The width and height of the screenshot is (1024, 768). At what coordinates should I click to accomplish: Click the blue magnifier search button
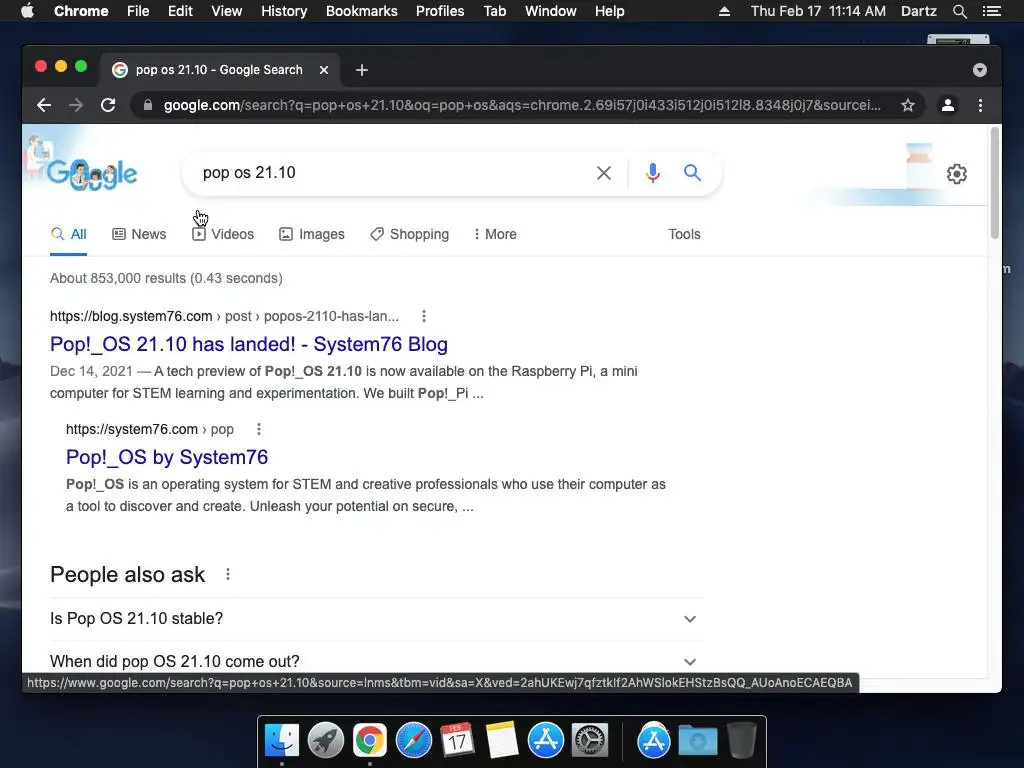tap(692, 172)
